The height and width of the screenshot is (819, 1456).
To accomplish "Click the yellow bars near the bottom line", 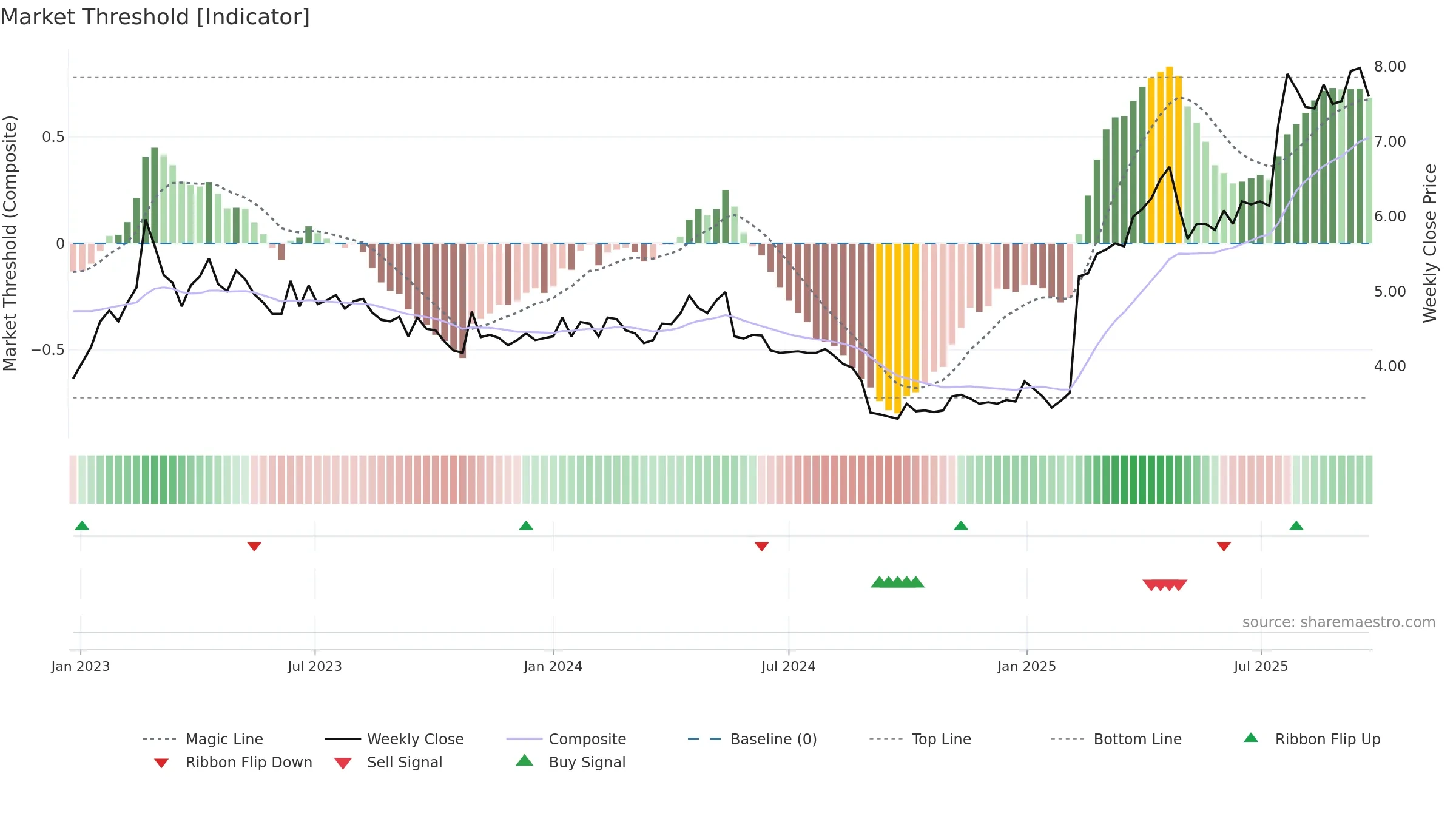I will pos(897,328).
